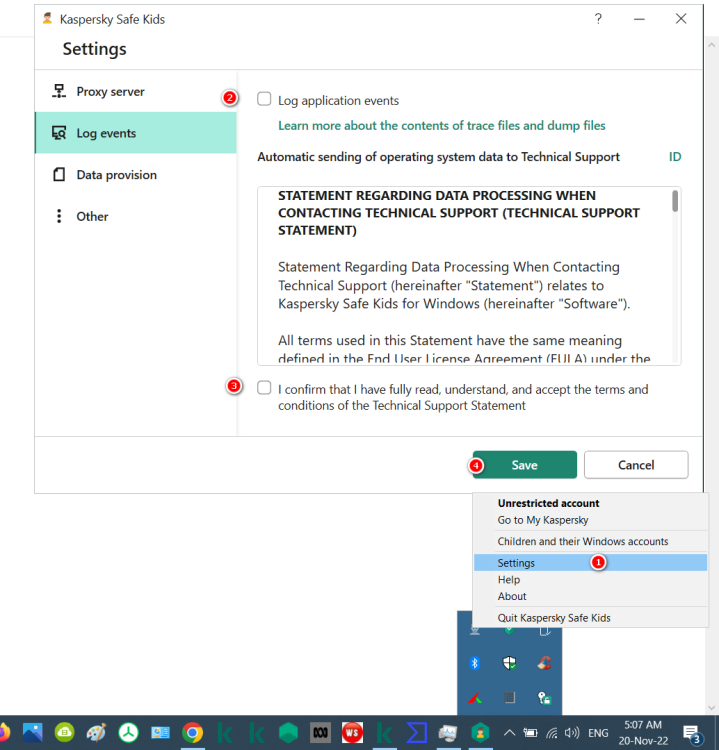Click the Proxy server network icon
Viewport: 719px width, 750px height.
tap(59, 91)
